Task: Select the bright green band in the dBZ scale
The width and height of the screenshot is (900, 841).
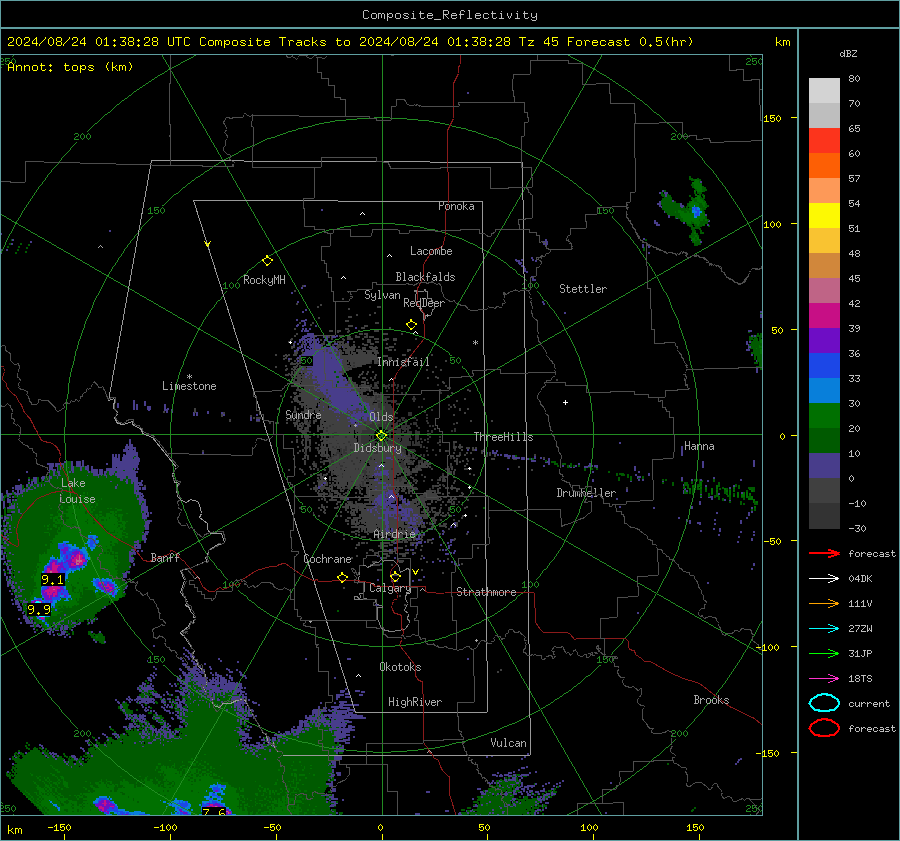Action: 824,415
